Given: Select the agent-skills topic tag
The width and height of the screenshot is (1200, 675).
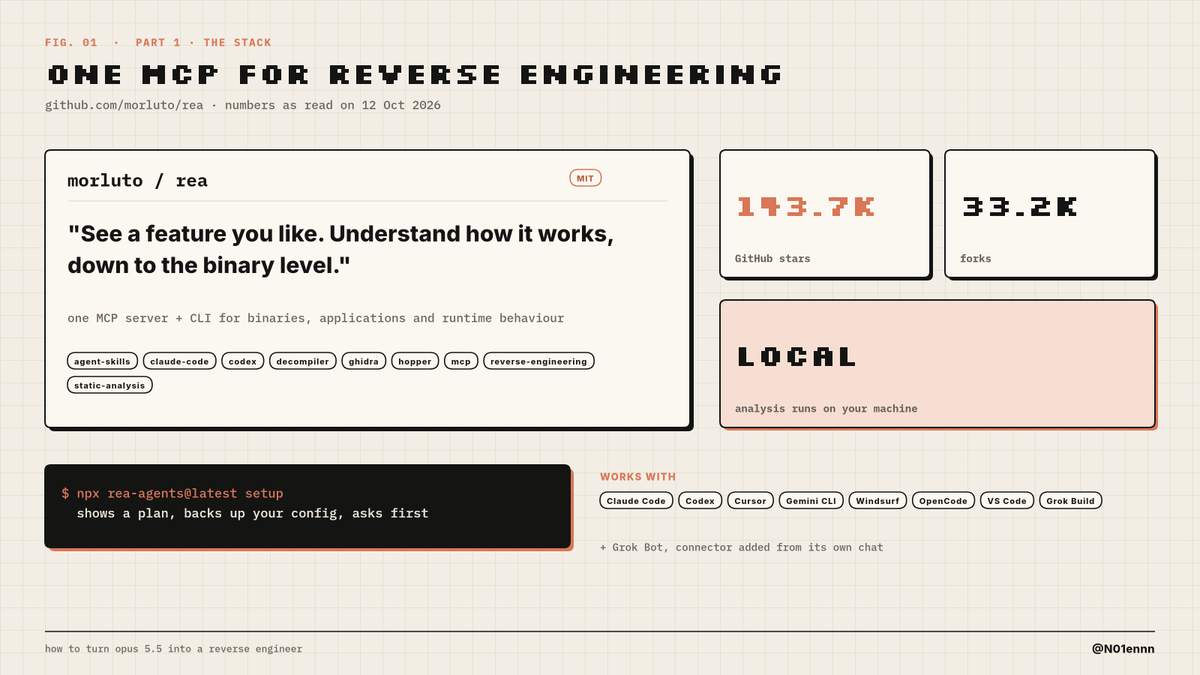Looking at the screenshot, I should [x=103, y=361].
